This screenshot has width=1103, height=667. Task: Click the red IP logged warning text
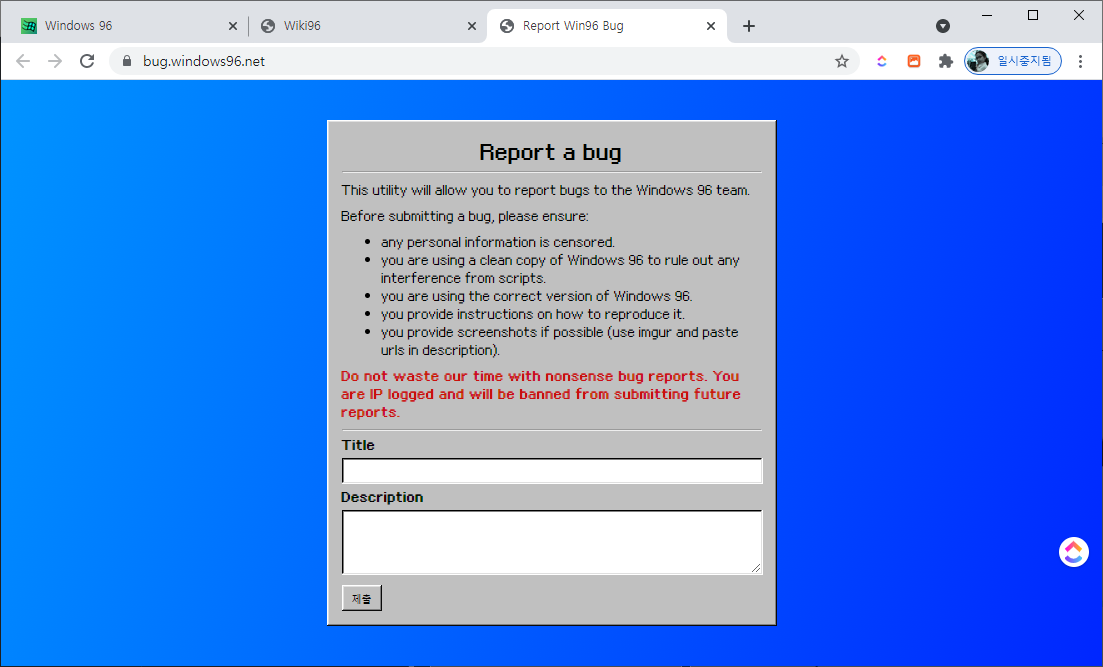[540, 394]
